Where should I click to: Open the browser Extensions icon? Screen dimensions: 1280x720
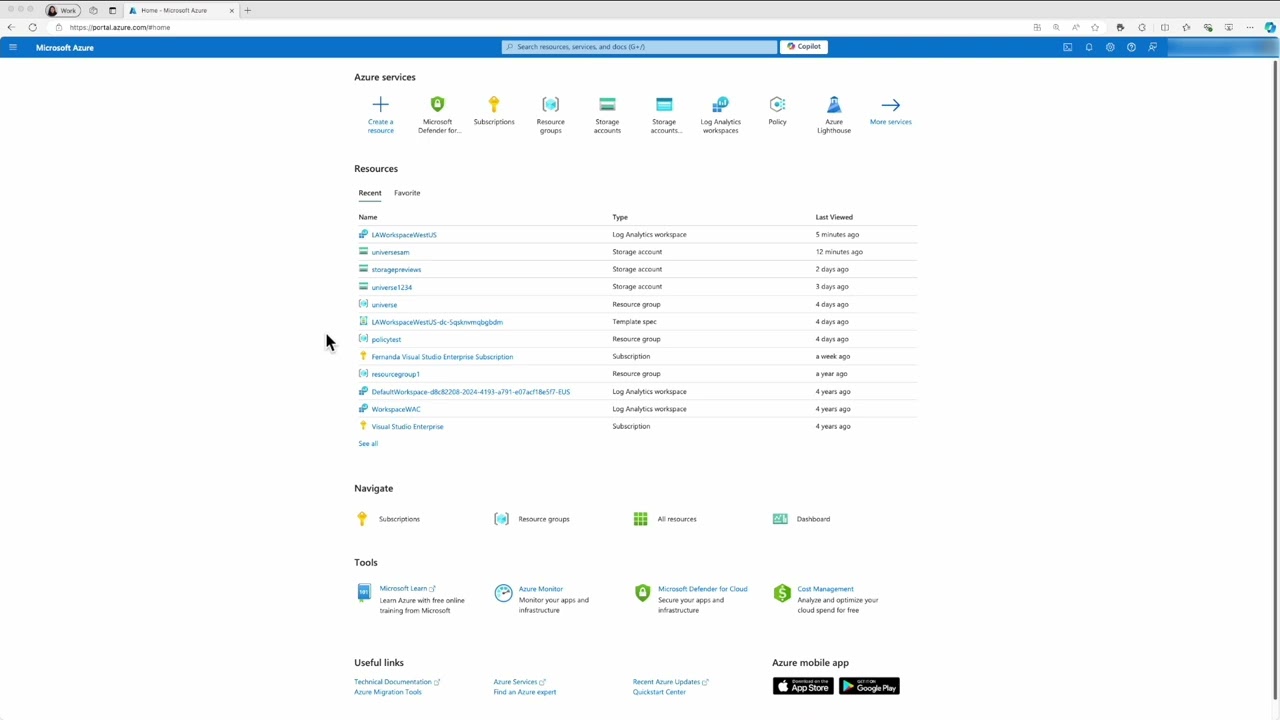coord(1142,27)
